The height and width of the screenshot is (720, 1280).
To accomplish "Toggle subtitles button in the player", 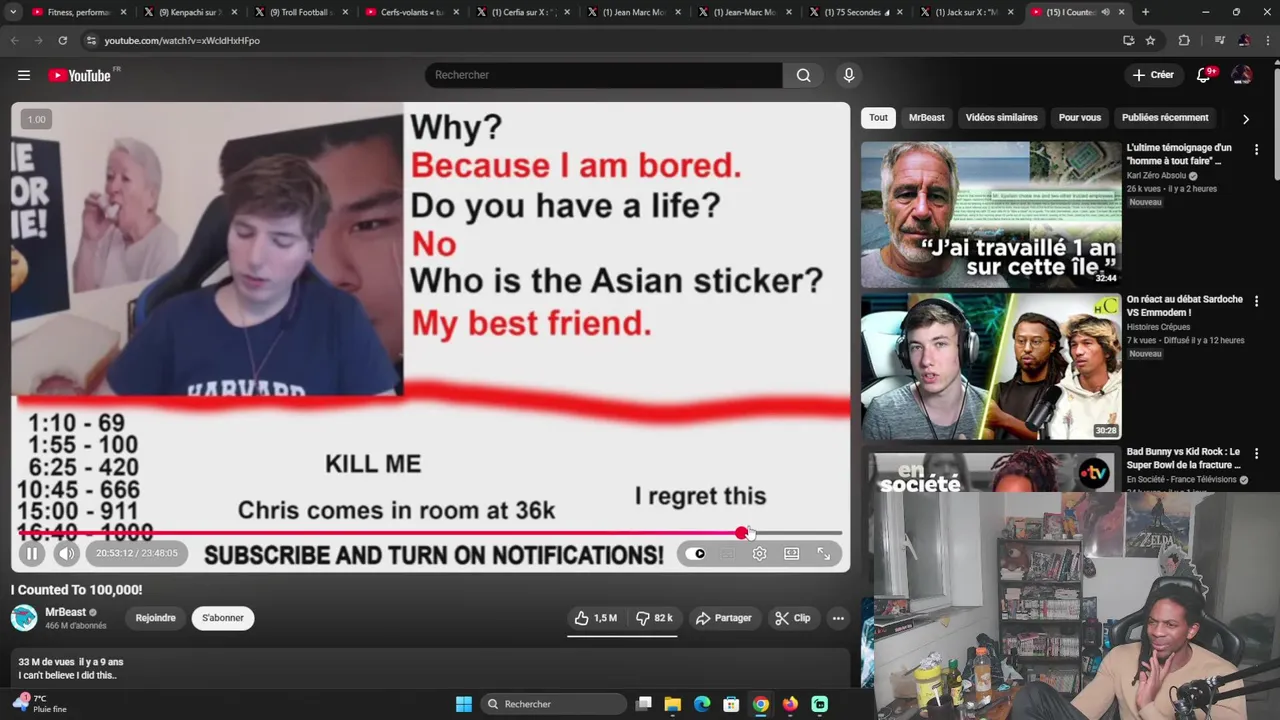I will [728, 554].
